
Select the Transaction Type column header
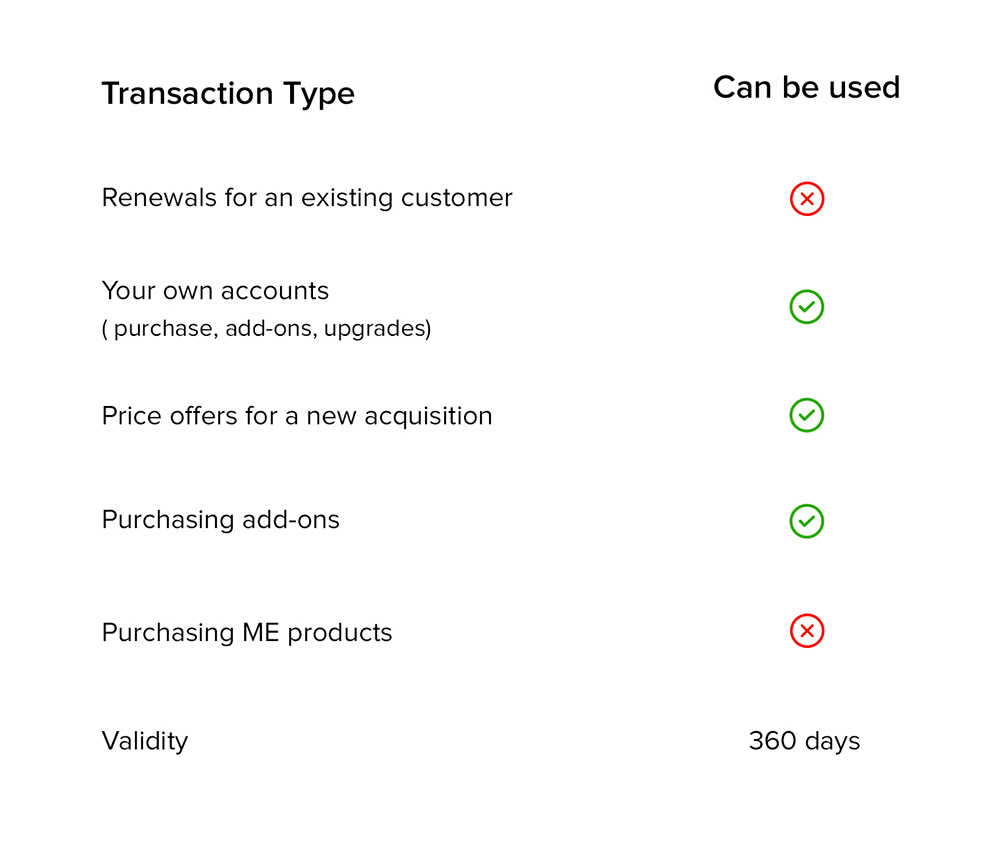pos(228,94)
